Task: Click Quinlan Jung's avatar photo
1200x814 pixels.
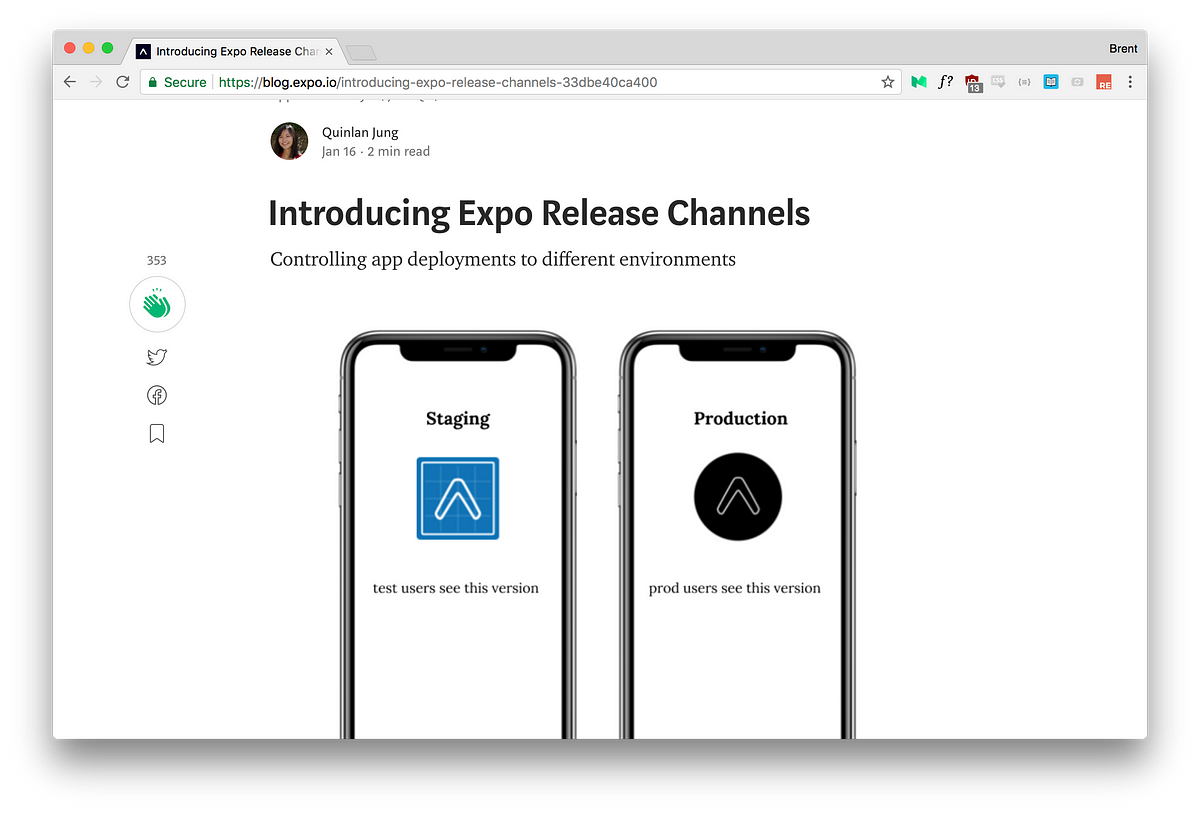Action: (x=289, y=141)
